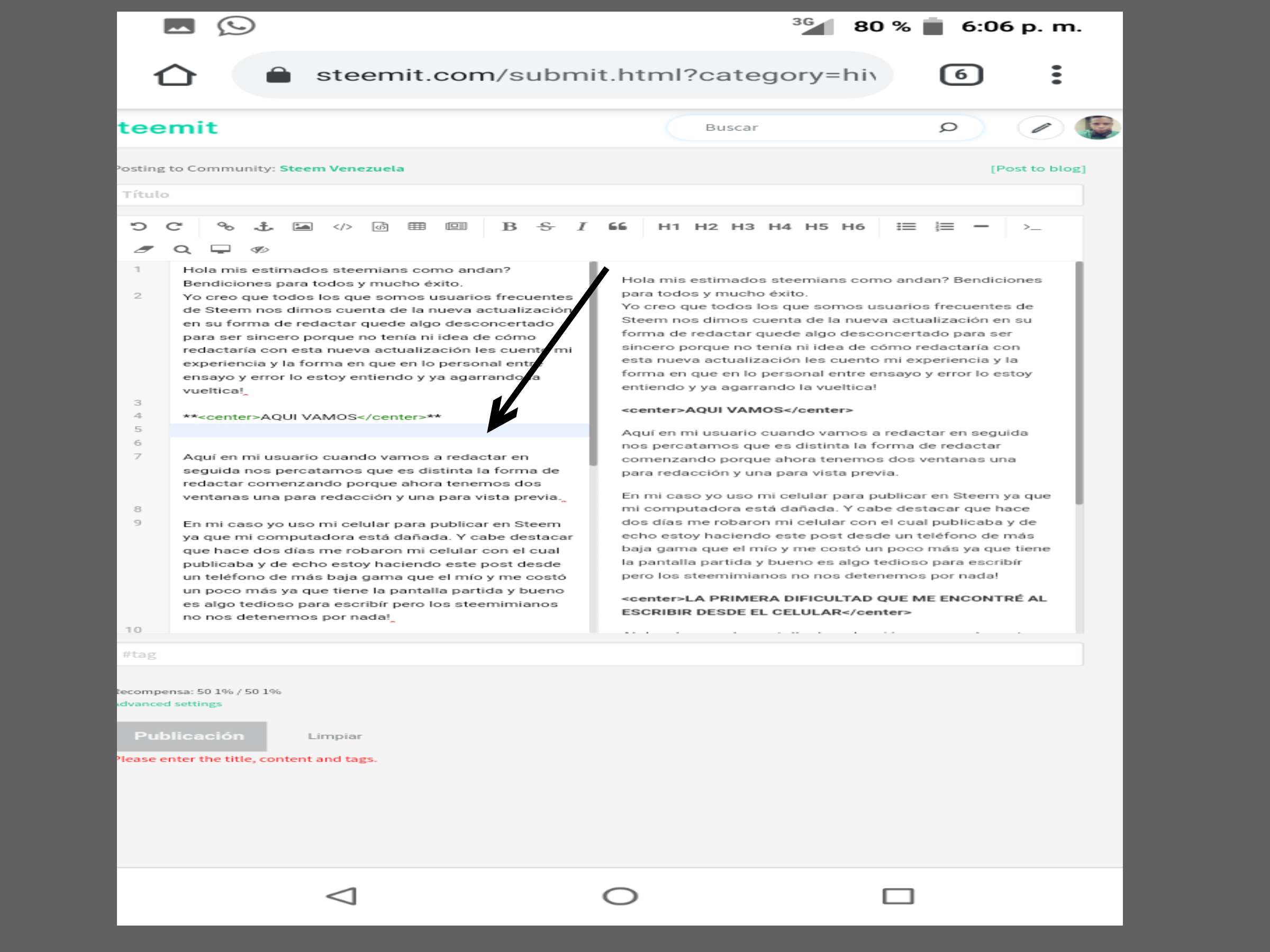
Task: Focus the Título input field
Action: (x=600, y=195)
